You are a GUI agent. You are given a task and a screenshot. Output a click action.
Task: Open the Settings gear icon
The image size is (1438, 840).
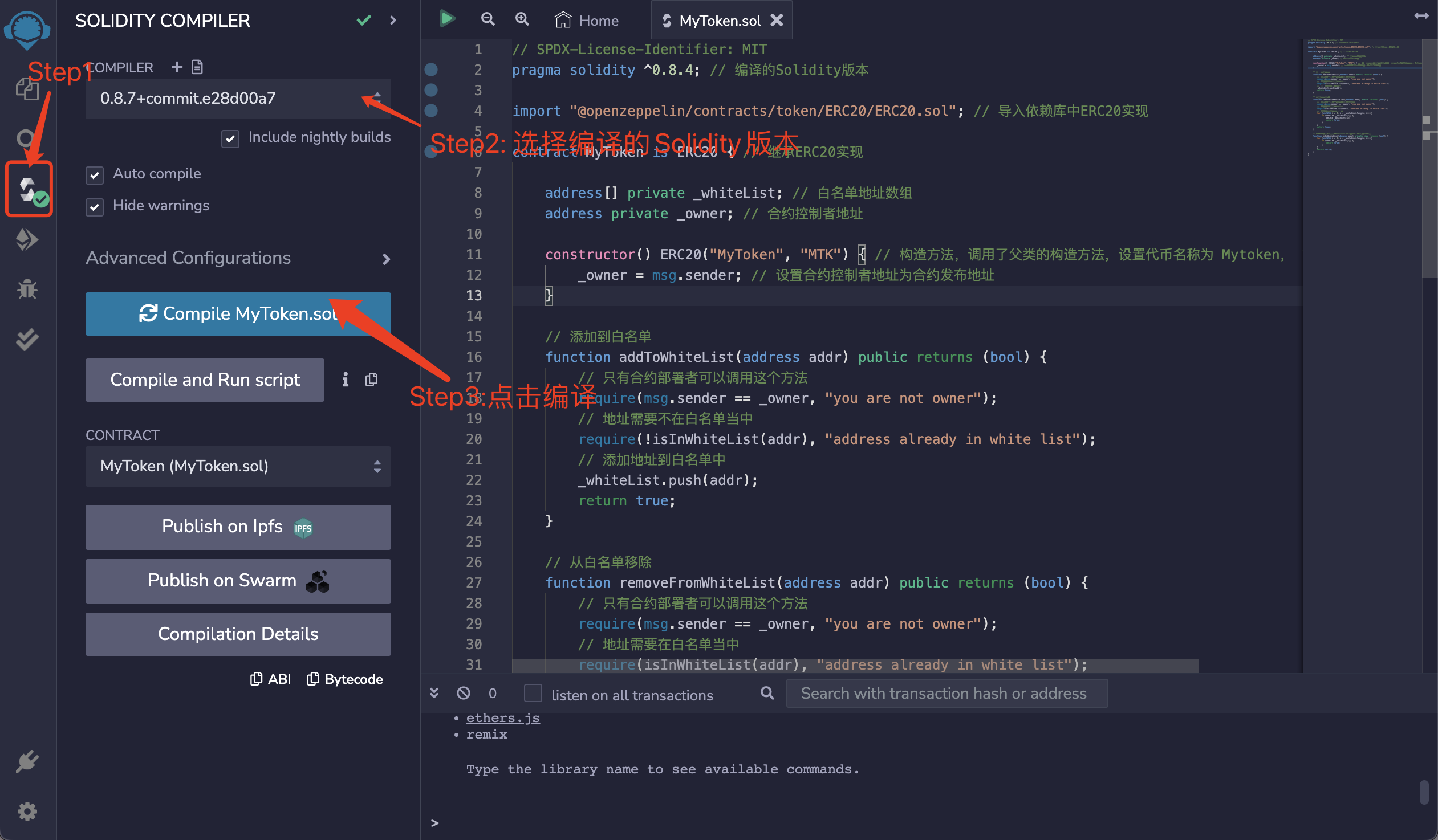point(27,811)
